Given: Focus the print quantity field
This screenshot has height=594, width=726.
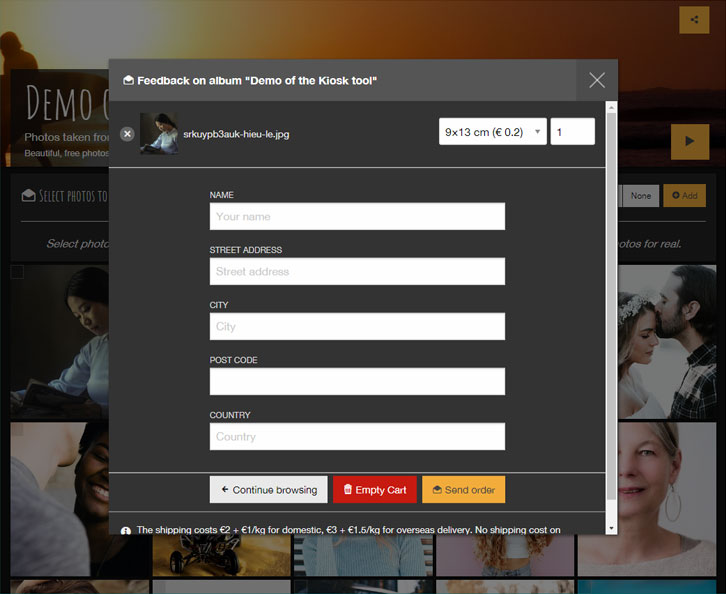Looking at the screenshot, I should (x=572, y=132).
